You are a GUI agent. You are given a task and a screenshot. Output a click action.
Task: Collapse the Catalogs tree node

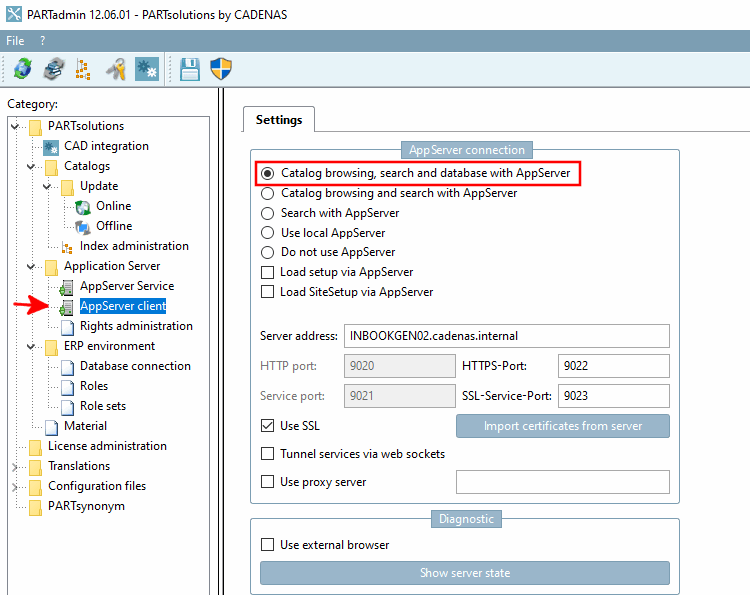(31, 166)
